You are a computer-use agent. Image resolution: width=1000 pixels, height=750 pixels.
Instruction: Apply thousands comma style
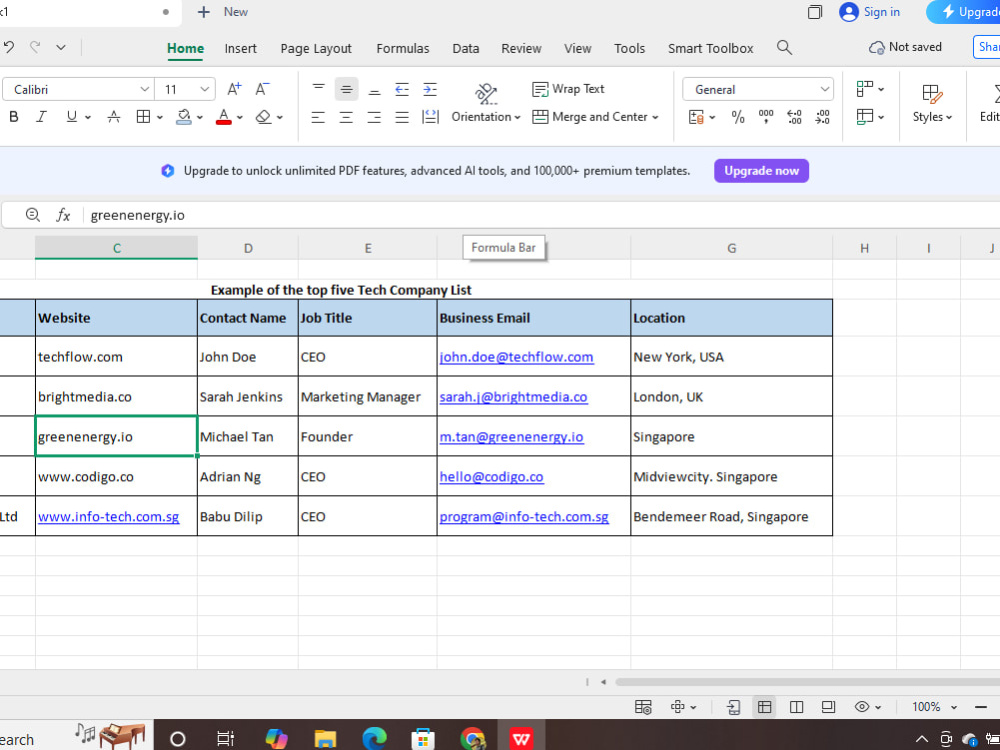pyautogui.click(x=766, y=117)
